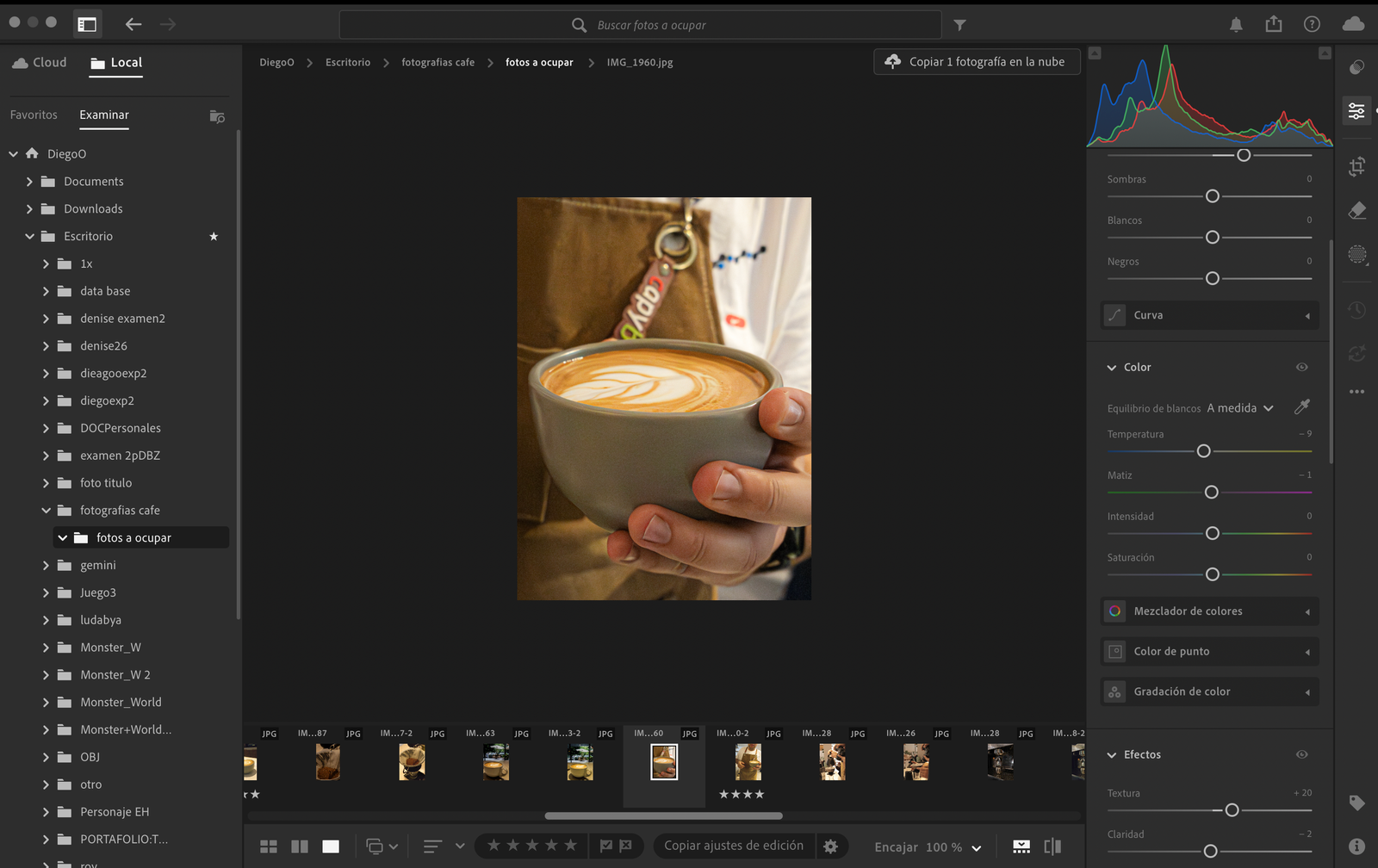The width and height of the screenshot is (1378, 868).
Task: Select the healing eraser tool
Action: point(1356,210)
